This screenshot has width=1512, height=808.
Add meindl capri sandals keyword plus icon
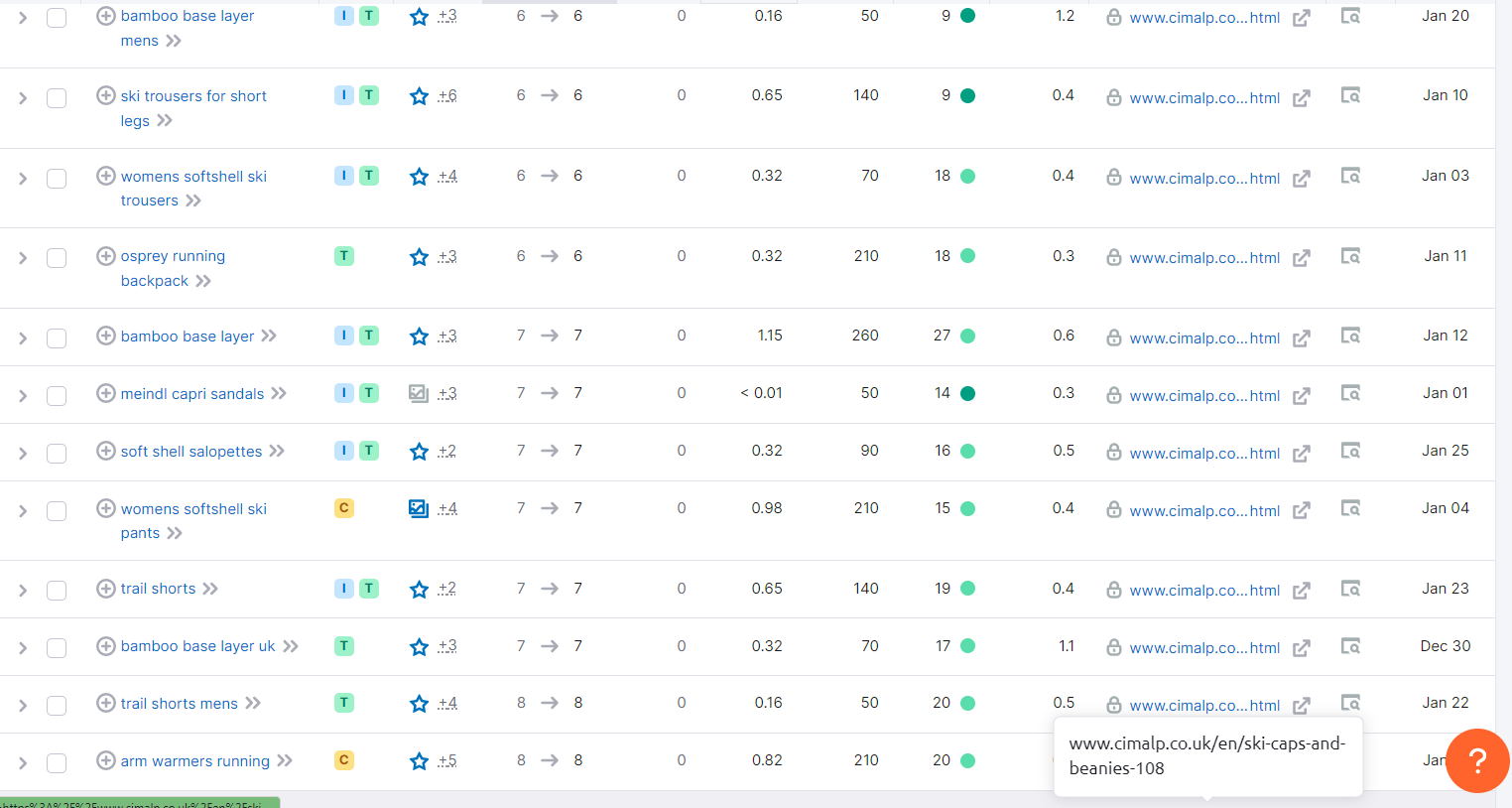click(106, 393)
